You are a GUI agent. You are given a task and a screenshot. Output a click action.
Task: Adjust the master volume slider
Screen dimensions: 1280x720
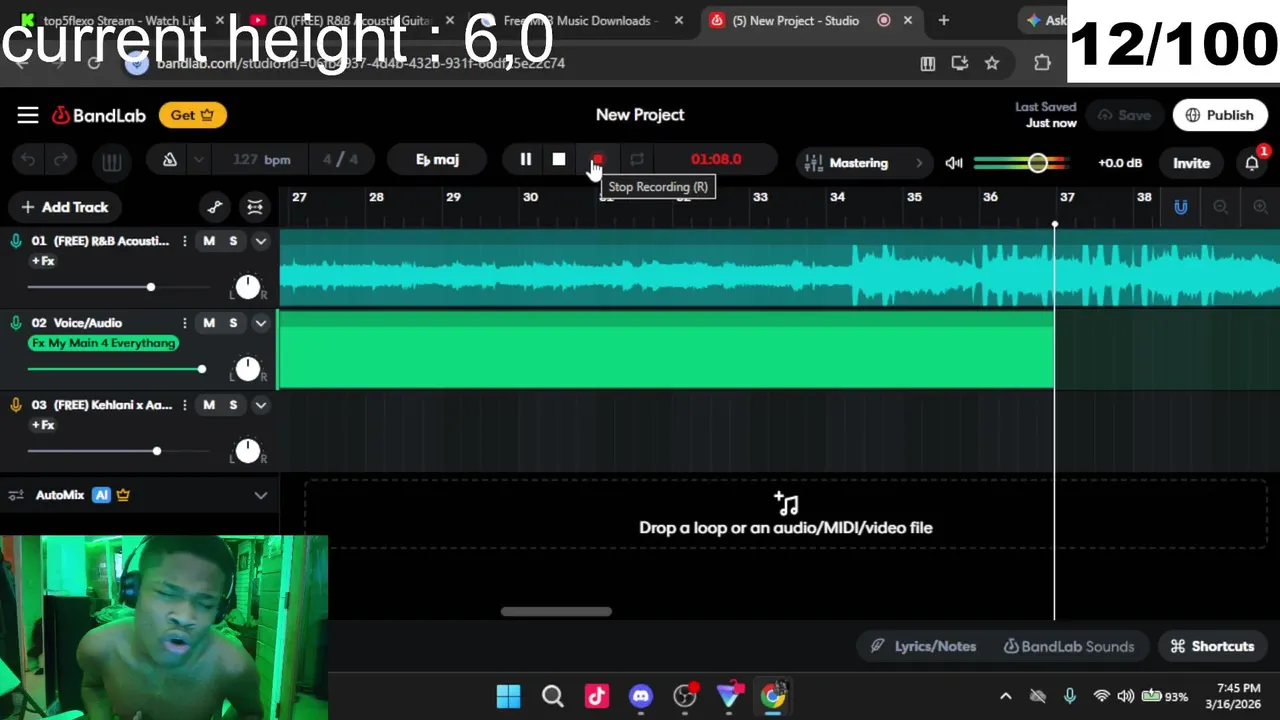click(x=1021, y=163)
